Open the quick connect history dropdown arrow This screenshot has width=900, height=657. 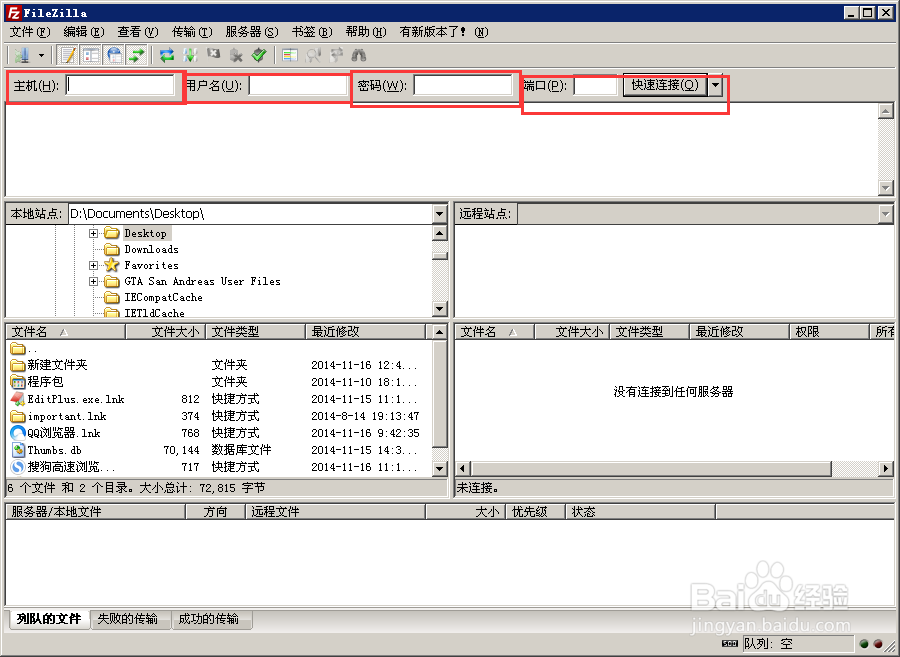click(x=715, y=85)
